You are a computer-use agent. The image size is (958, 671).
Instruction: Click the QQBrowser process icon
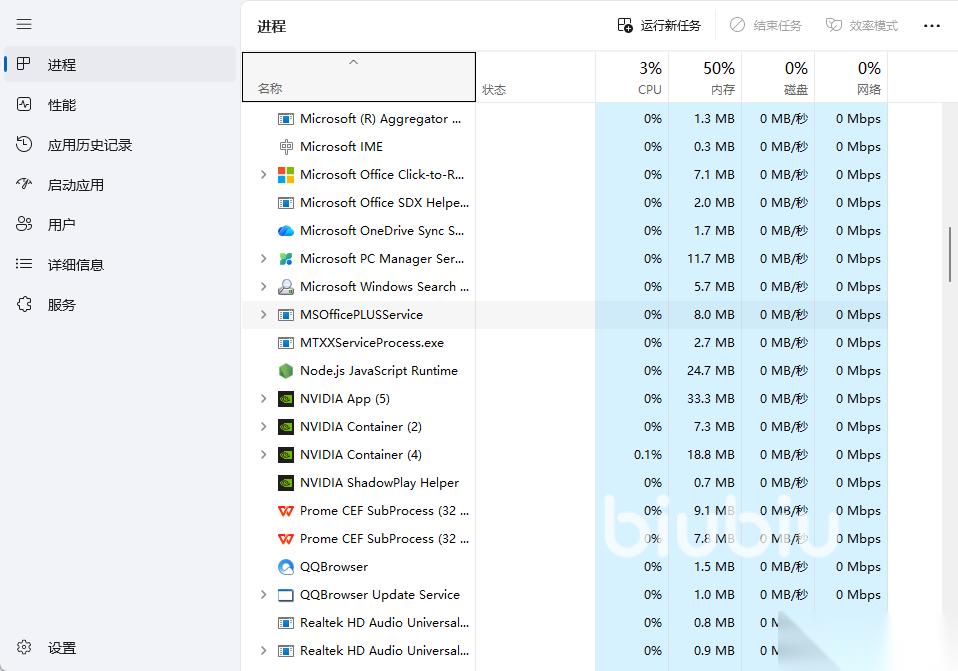(286, 567)
